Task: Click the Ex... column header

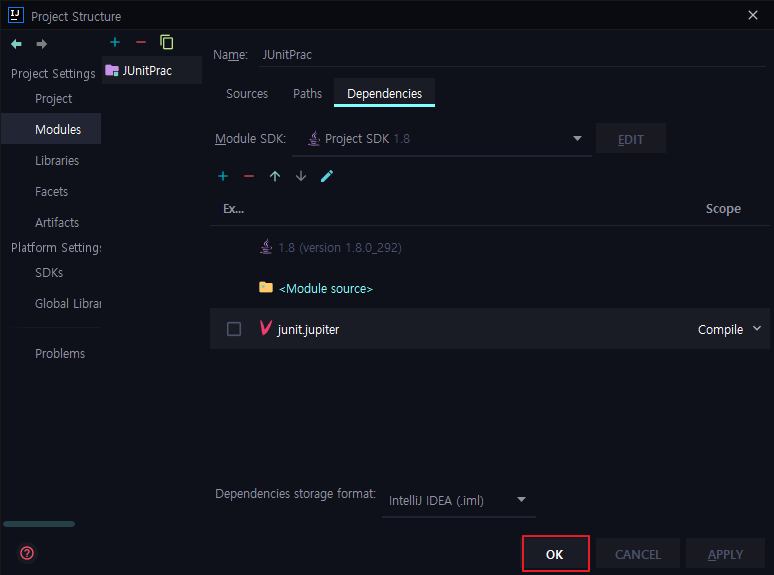Action: click(233, 209)
